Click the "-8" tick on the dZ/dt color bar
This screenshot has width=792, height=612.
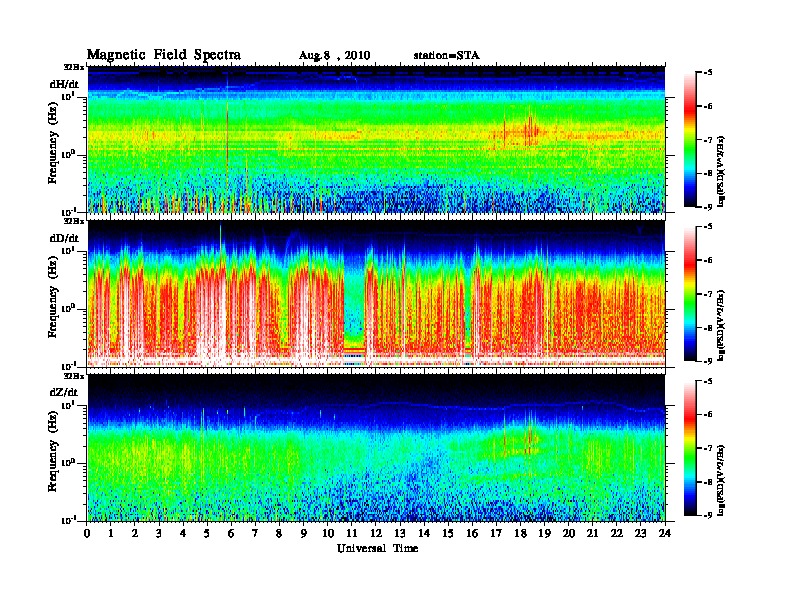(708, 482)
